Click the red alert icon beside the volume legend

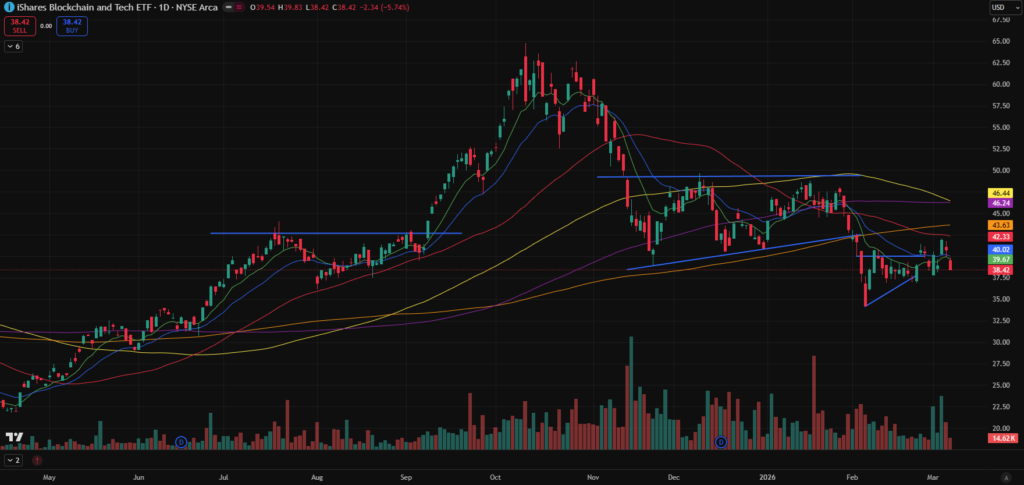coord(35,461)
